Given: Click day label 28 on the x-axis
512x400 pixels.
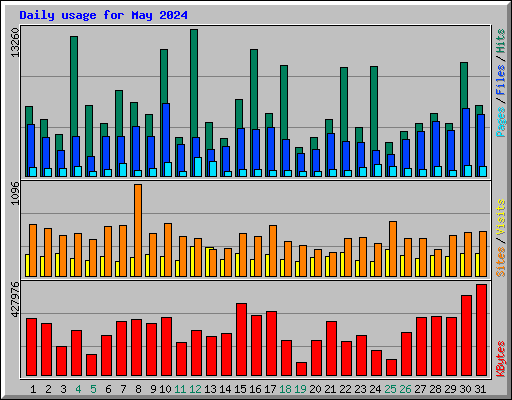Looking at the screenshot, I should coord(435,389).
